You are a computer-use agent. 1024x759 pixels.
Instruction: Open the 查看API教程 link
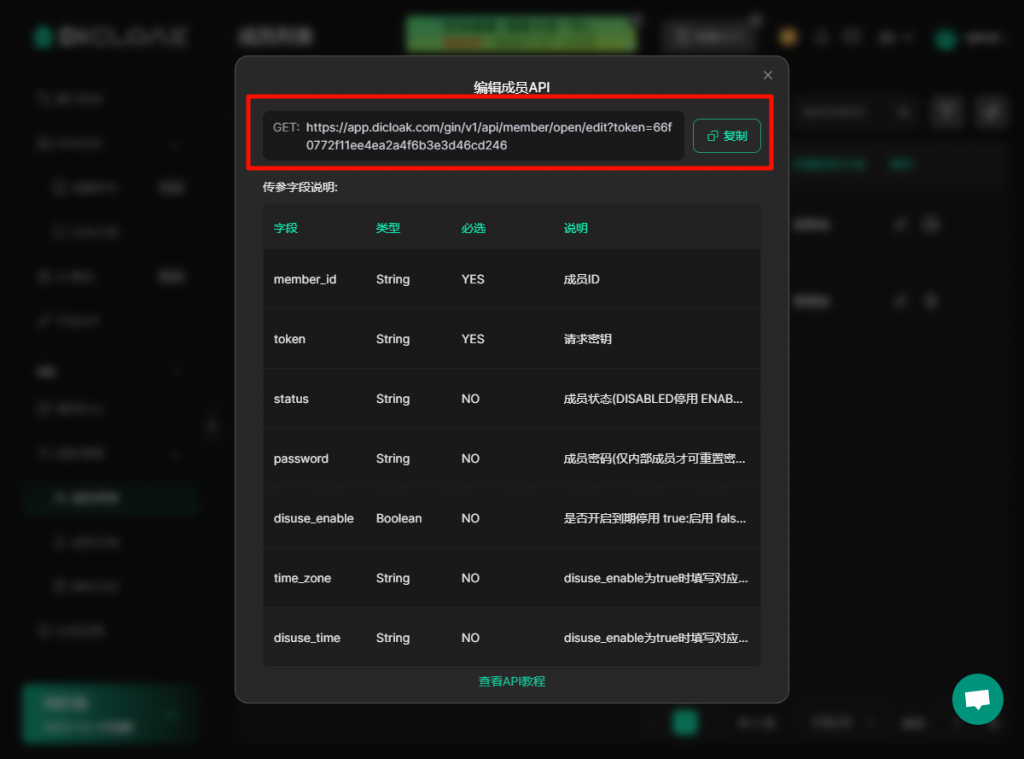pyautogui.click(x=511, y=681)
